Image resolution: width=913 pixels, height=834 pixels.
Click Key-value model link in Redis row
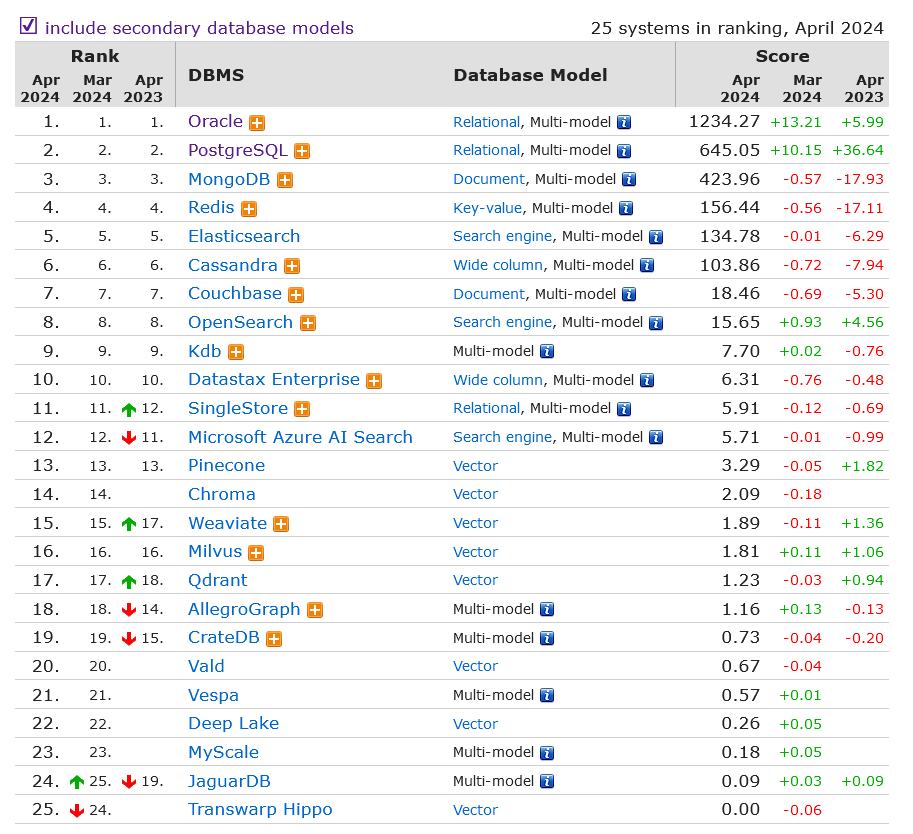[487, 208]
